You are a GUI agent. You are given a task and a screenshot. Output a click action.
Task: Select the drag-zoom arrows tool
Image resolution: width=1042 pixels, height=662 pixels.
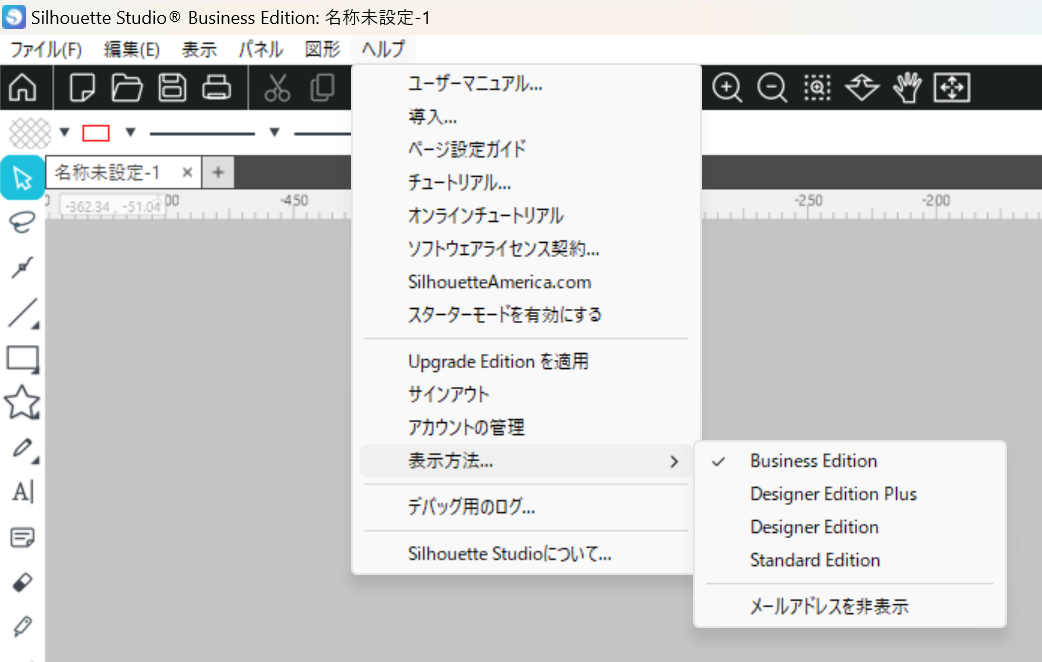tap(862, 87)
